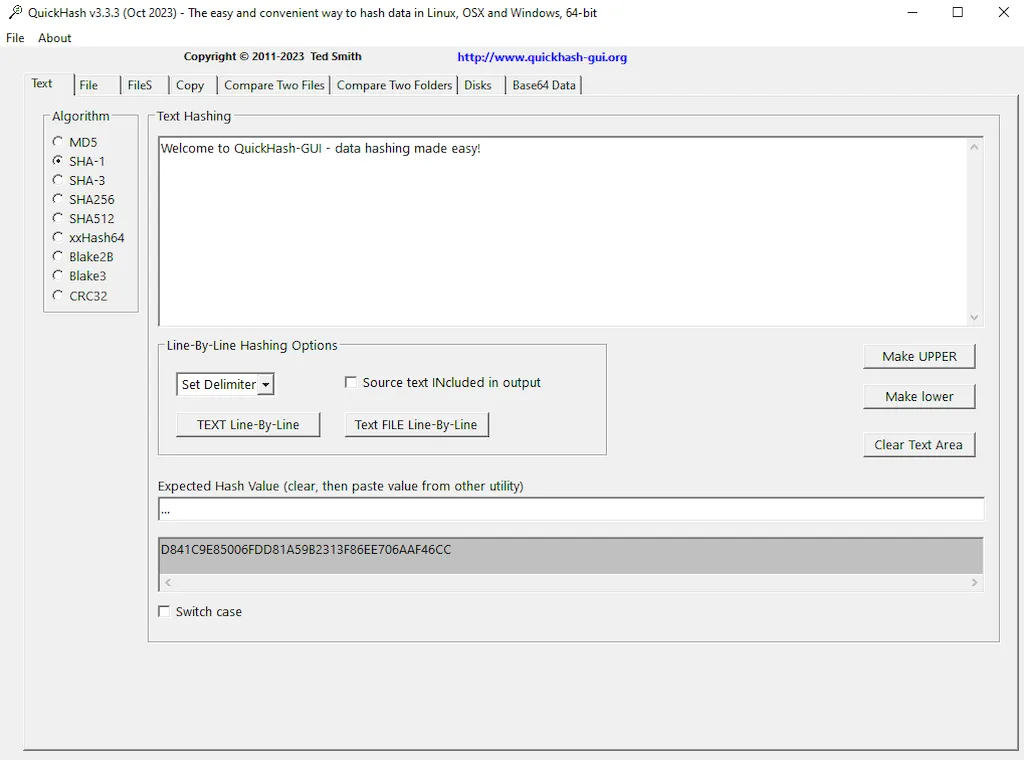Open the About menu
The height and width of the screenshot is (760, 1024).
(x=55, y=38)
